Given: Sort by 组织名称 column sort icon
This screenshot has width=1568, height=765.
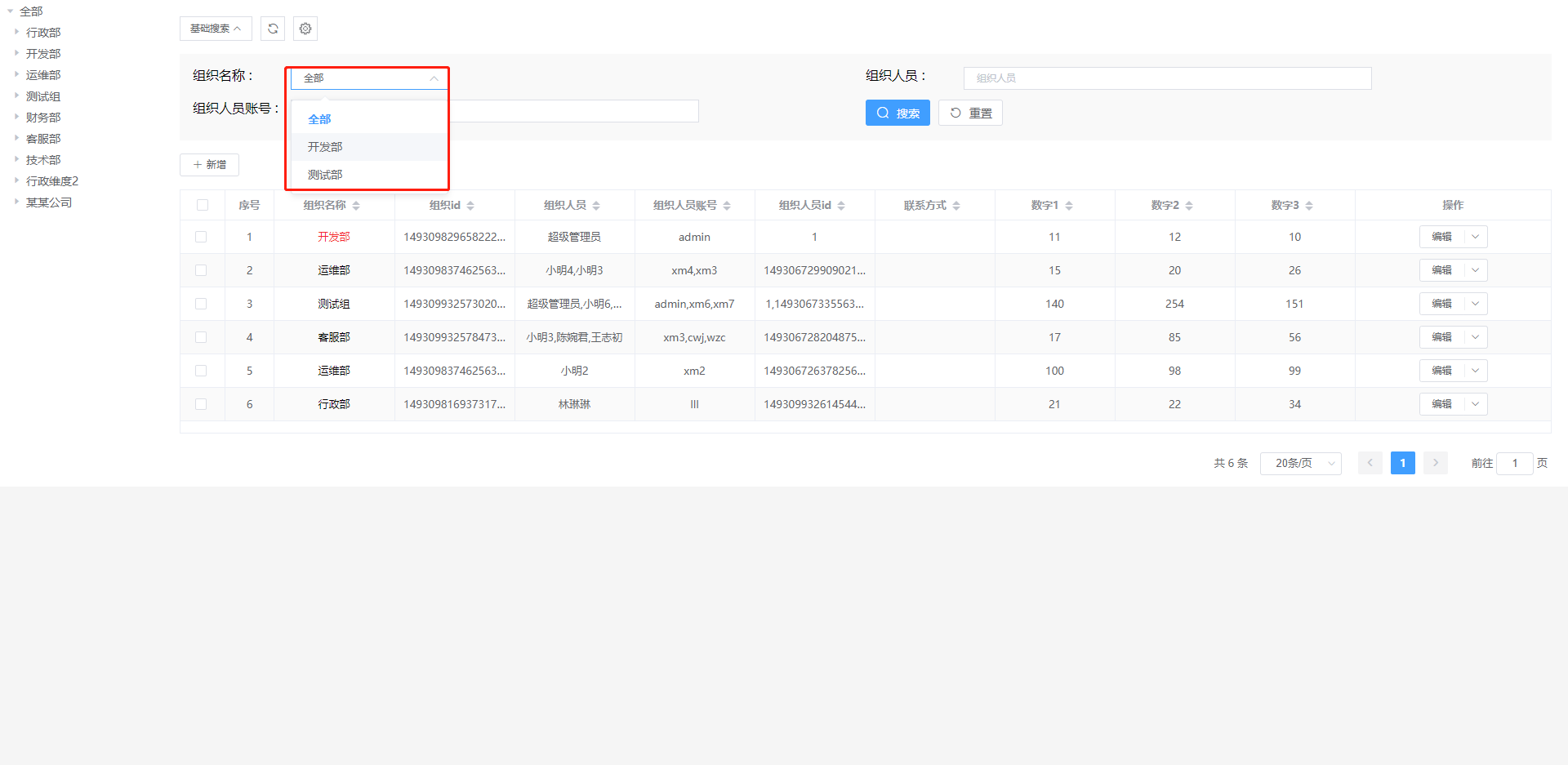Looking at the screenshot, I should tap(356, 206).
